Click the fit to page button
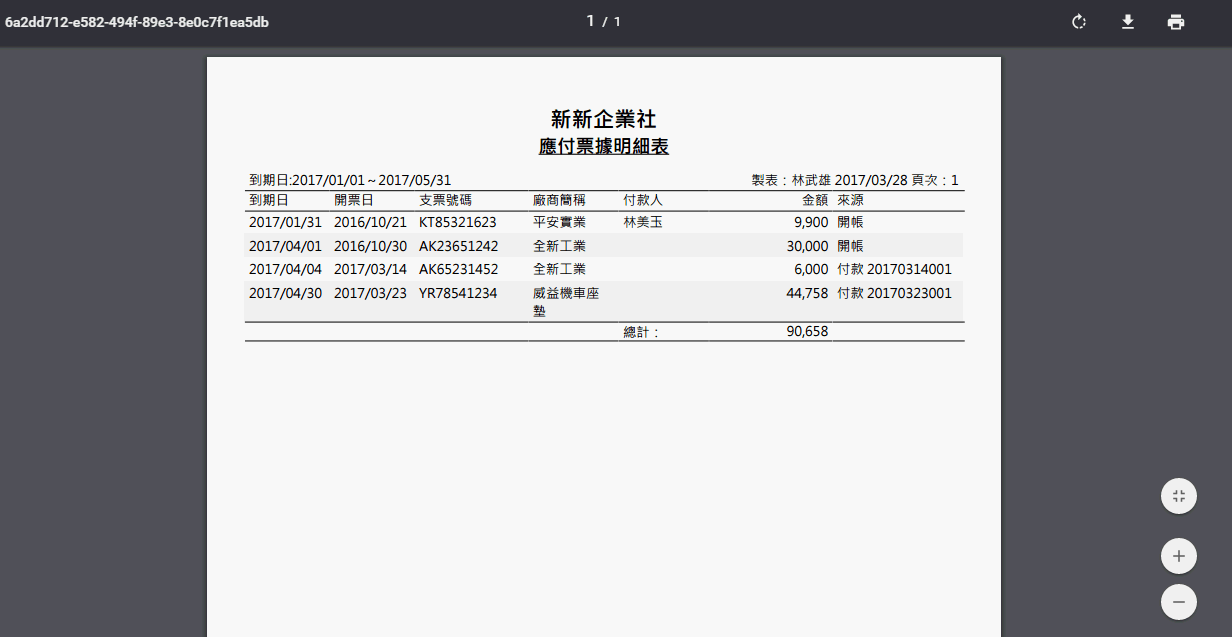 (x=1179, y=496)
